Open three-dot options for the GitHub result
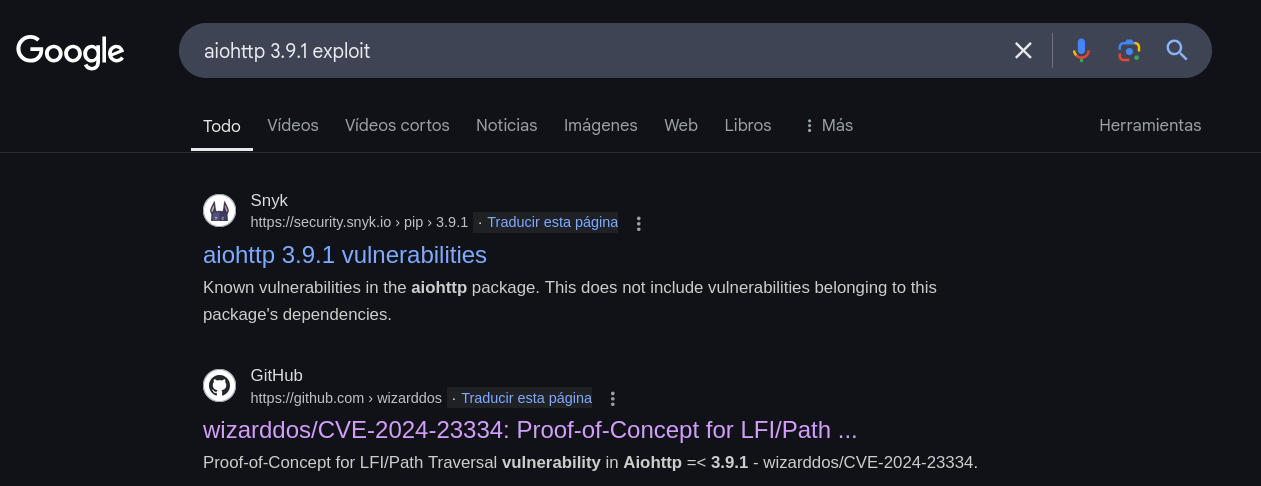The width and height of the screenshot is (1261, 486). (613, 399)
